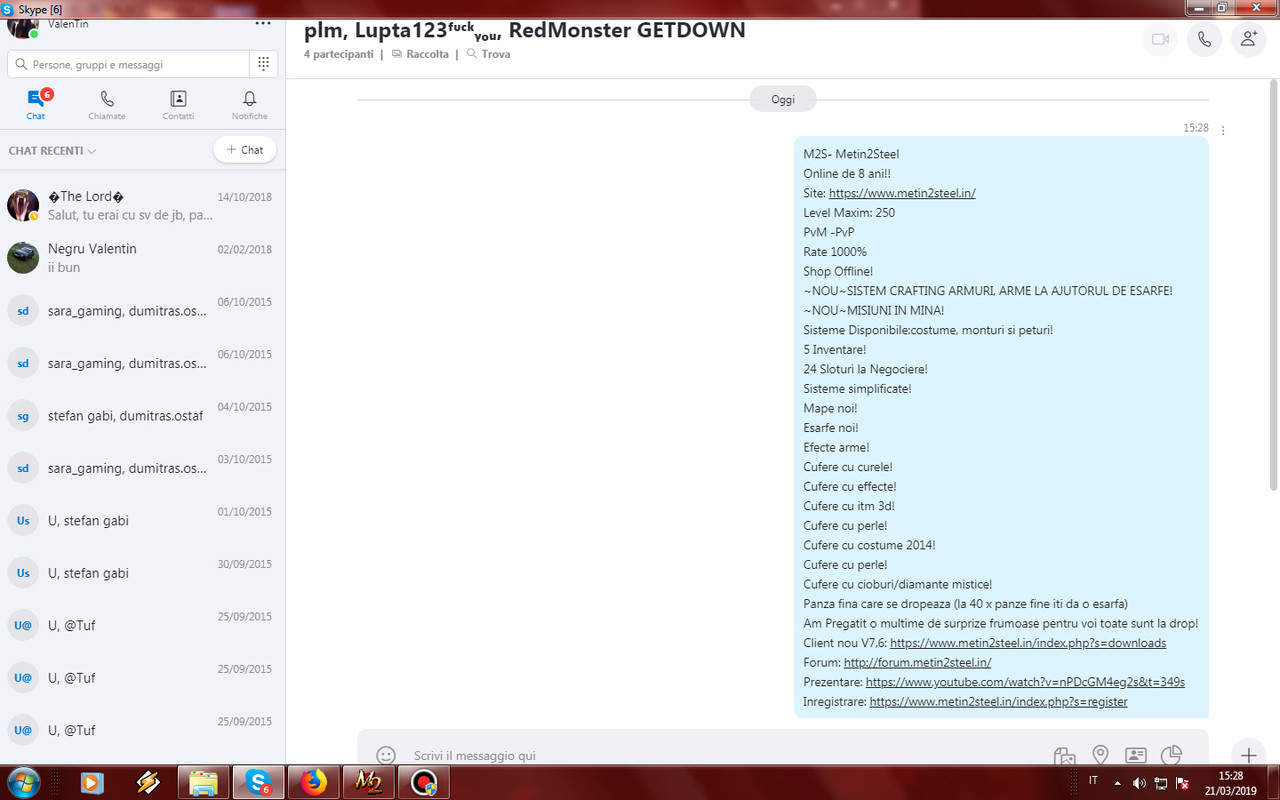Open the sara_gaming chat dated 03/10/2015
This screenshot has height=800, width=1280.
click(142, 467)
